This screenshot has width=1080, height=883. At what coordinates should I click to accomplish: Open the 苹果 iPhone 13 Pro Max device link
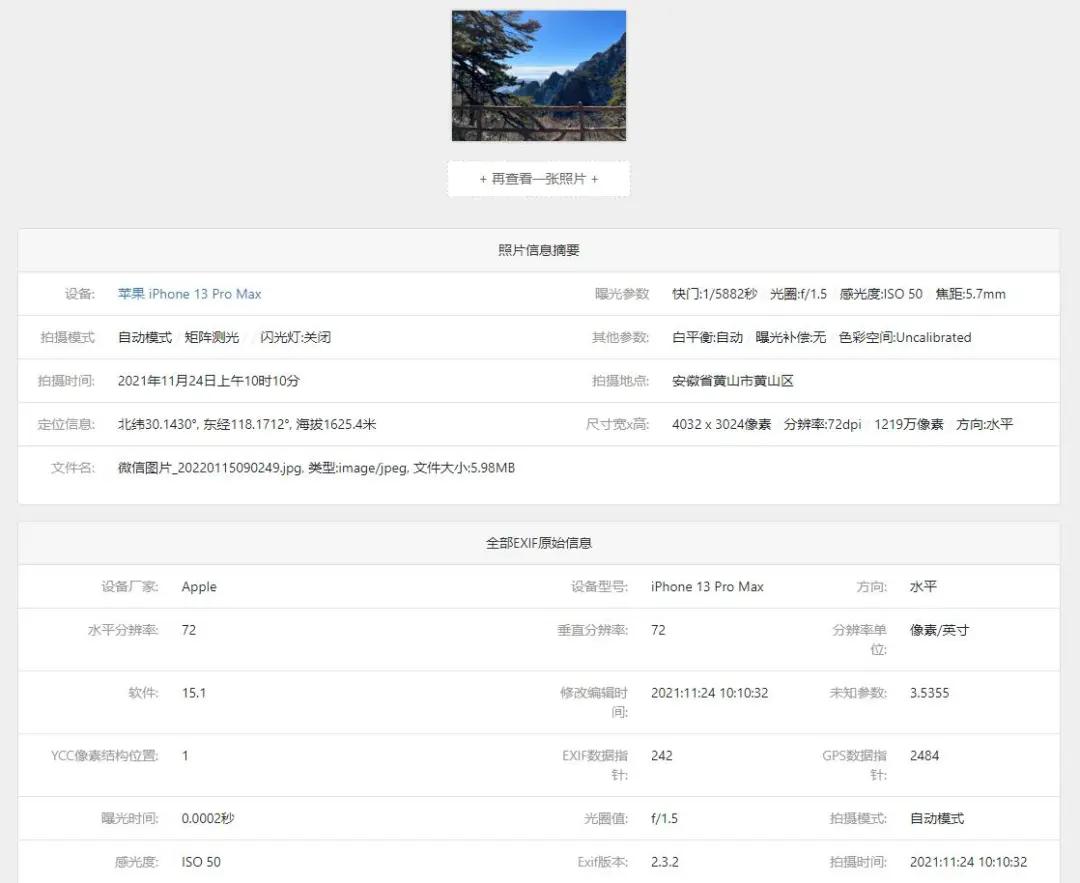coord(189,293)
